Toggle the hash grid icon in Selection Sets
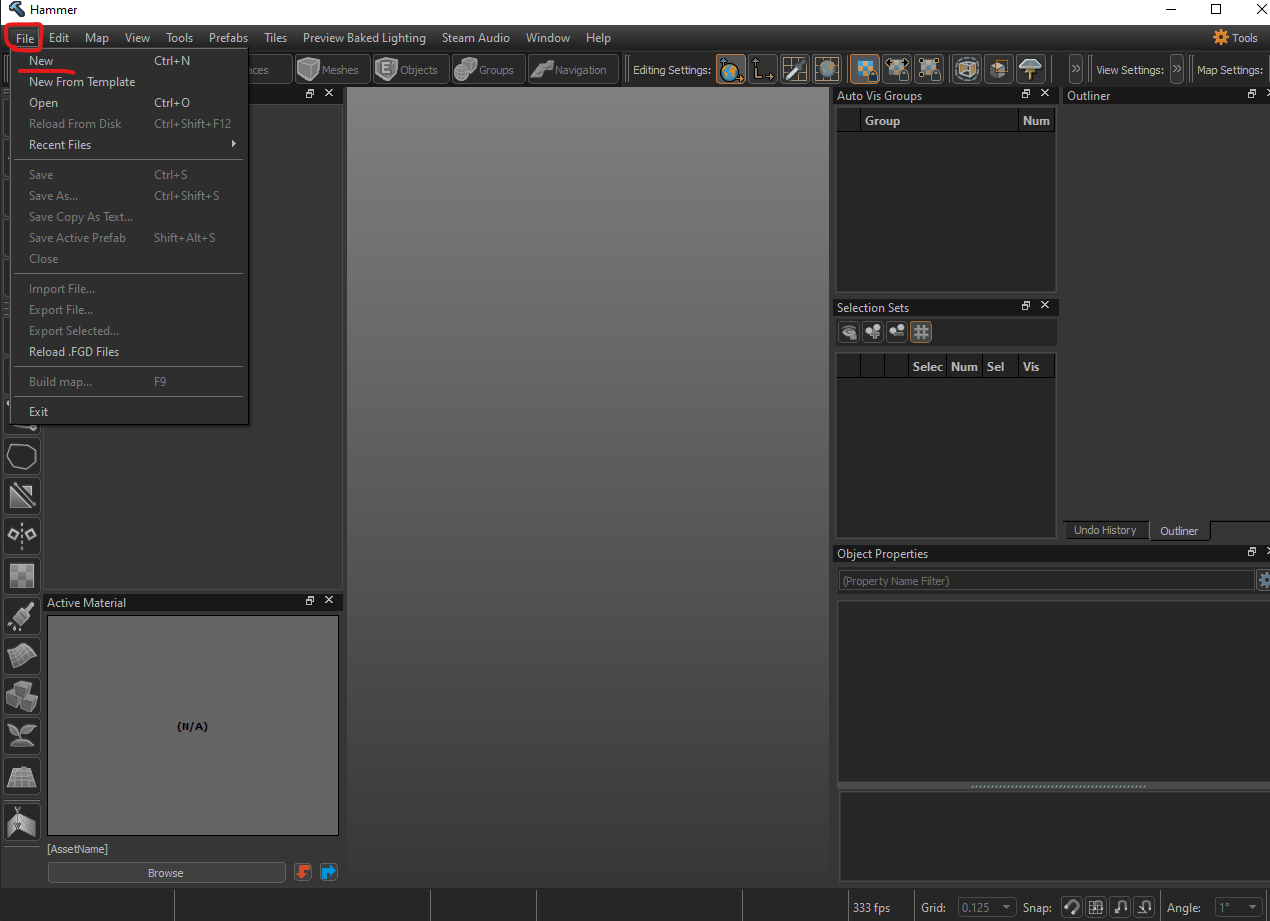This screenshot has width=1270, height=921. pyautogui.click(x=921, y=331)
